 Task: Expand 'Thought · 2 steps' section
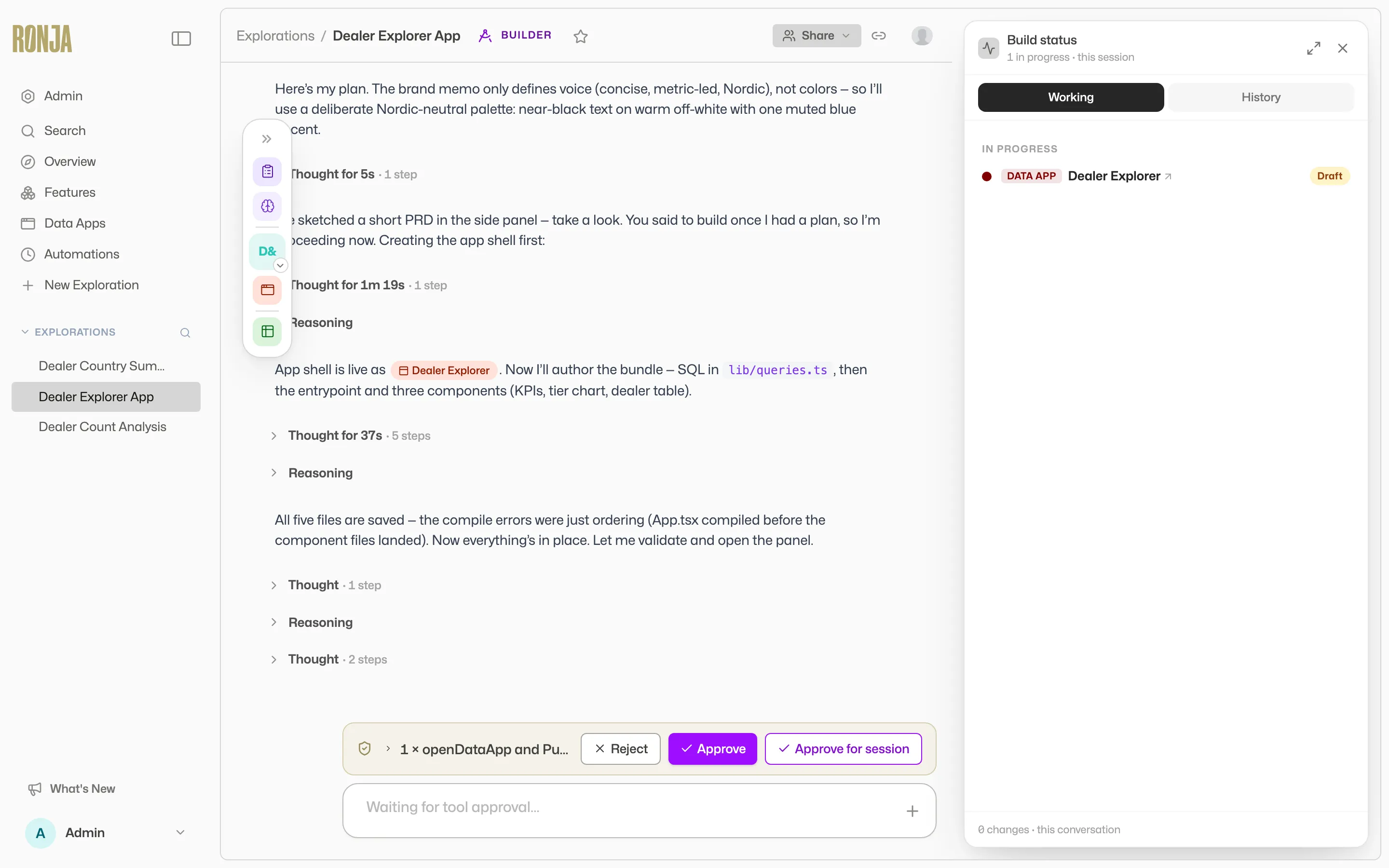coord(329,660)
